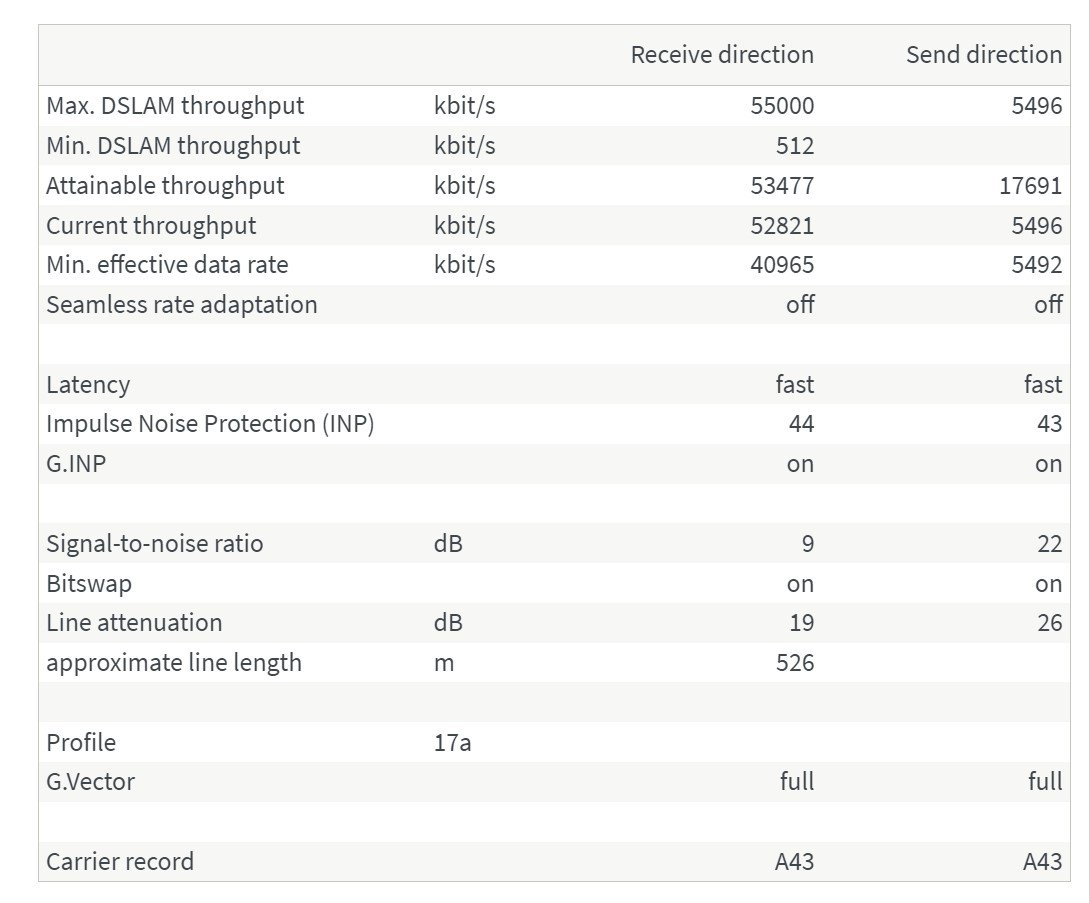Select the Bitswap row label

click(89, 583)
